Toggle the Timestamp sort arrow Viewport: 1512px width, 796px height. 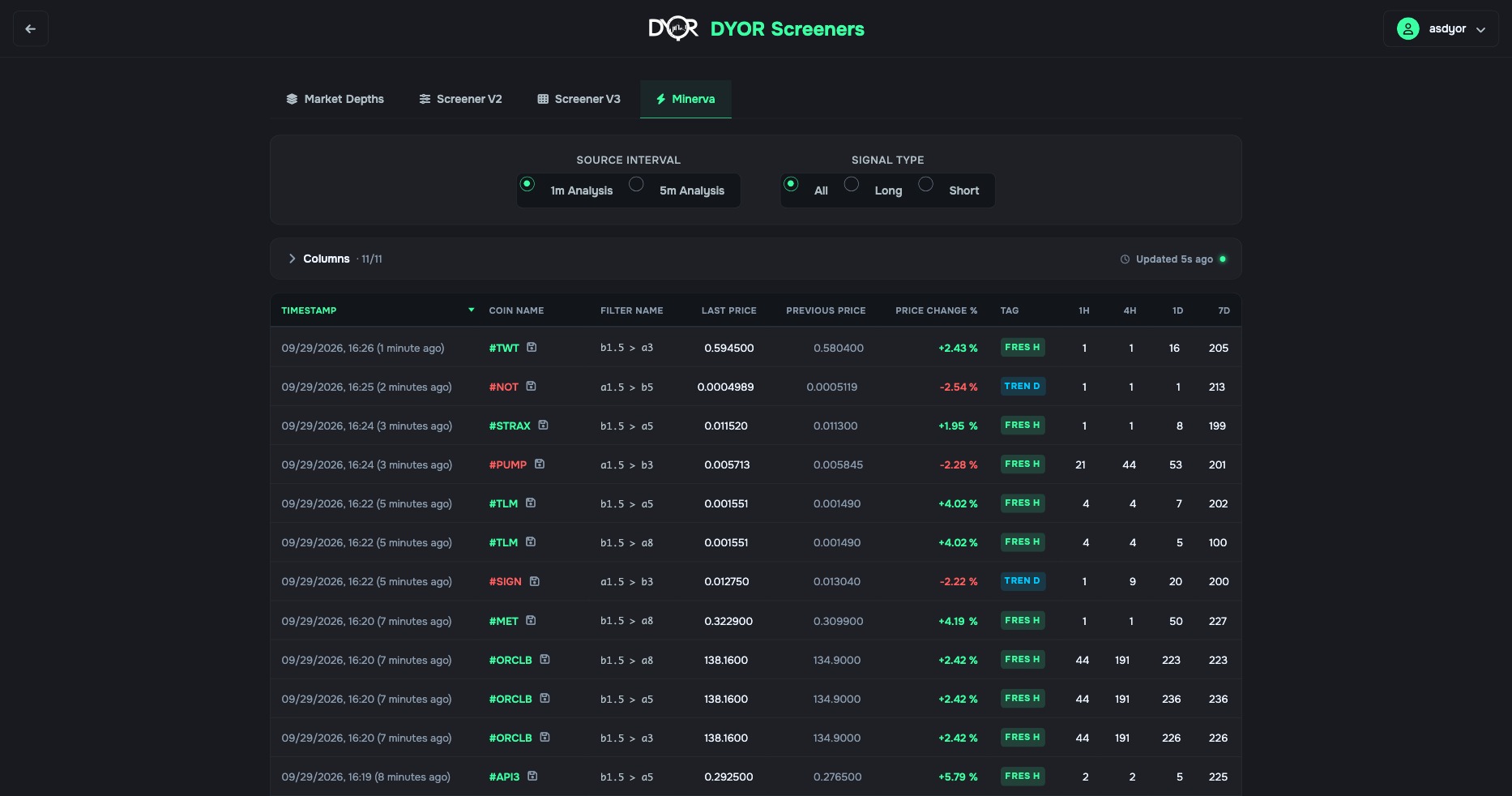pyautogui.click(x=471, y=310)
